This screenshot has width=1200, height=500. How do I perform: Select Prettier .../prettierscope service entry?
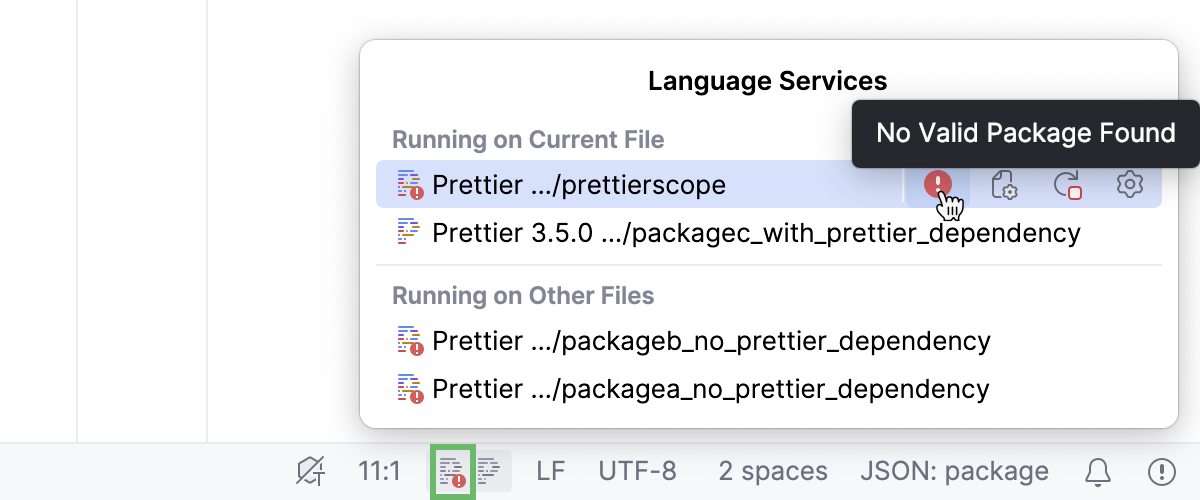coord(579,185)
